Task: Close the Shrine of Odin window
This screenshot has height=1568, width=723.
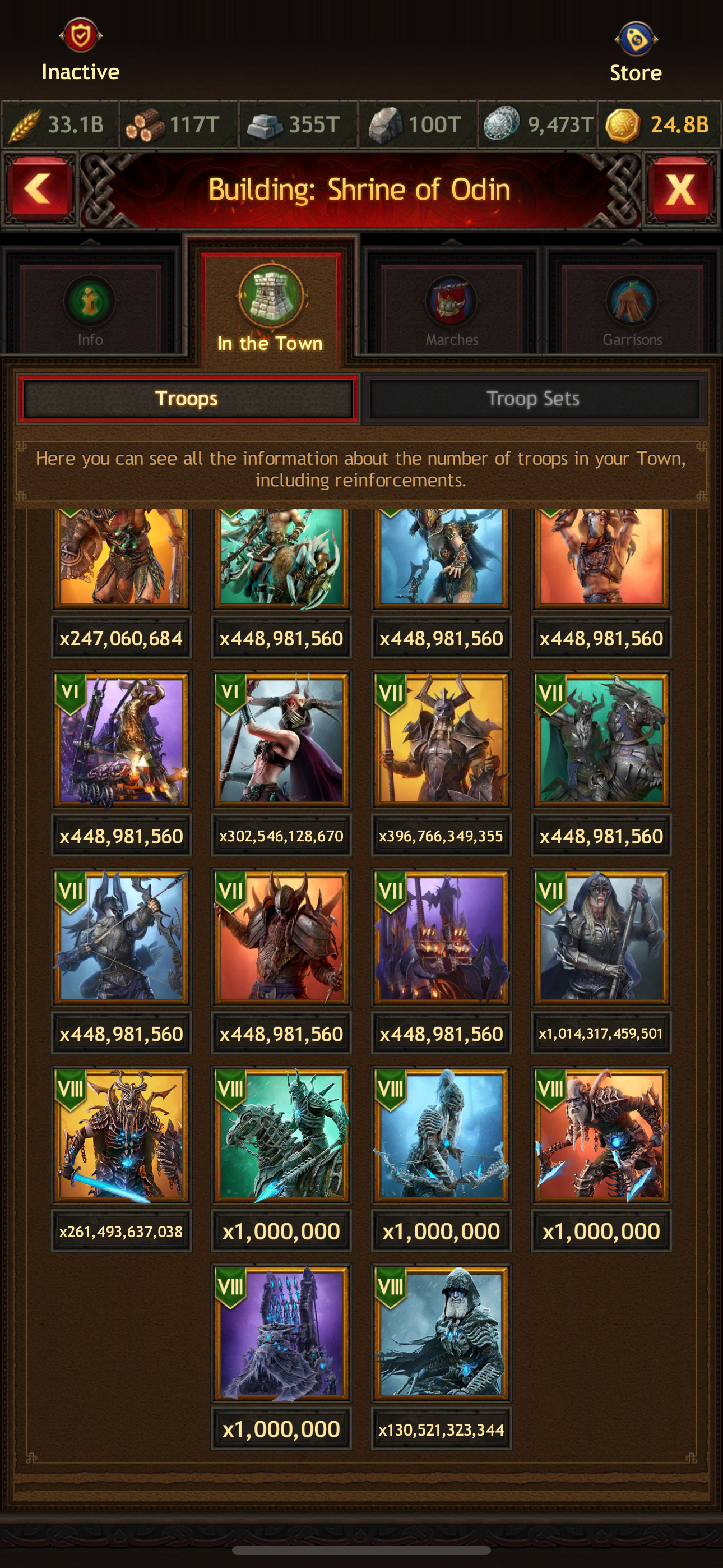Action: (680, 188)
